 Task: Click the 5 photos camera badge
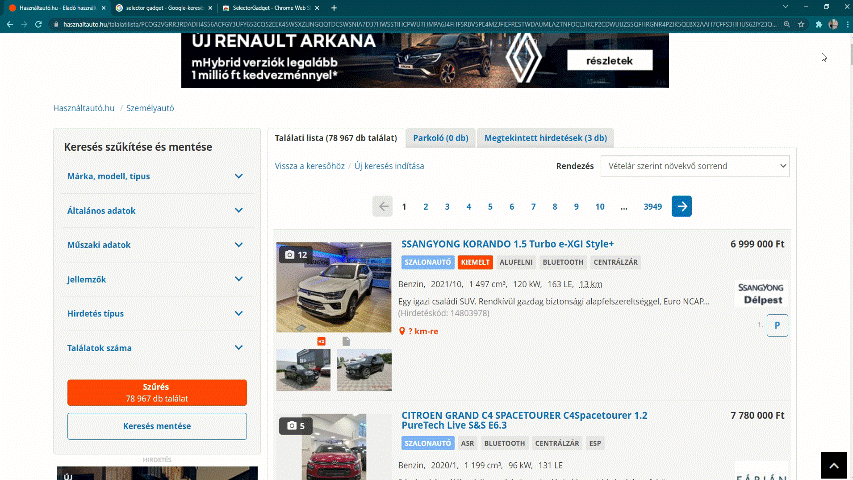[296, 426]
